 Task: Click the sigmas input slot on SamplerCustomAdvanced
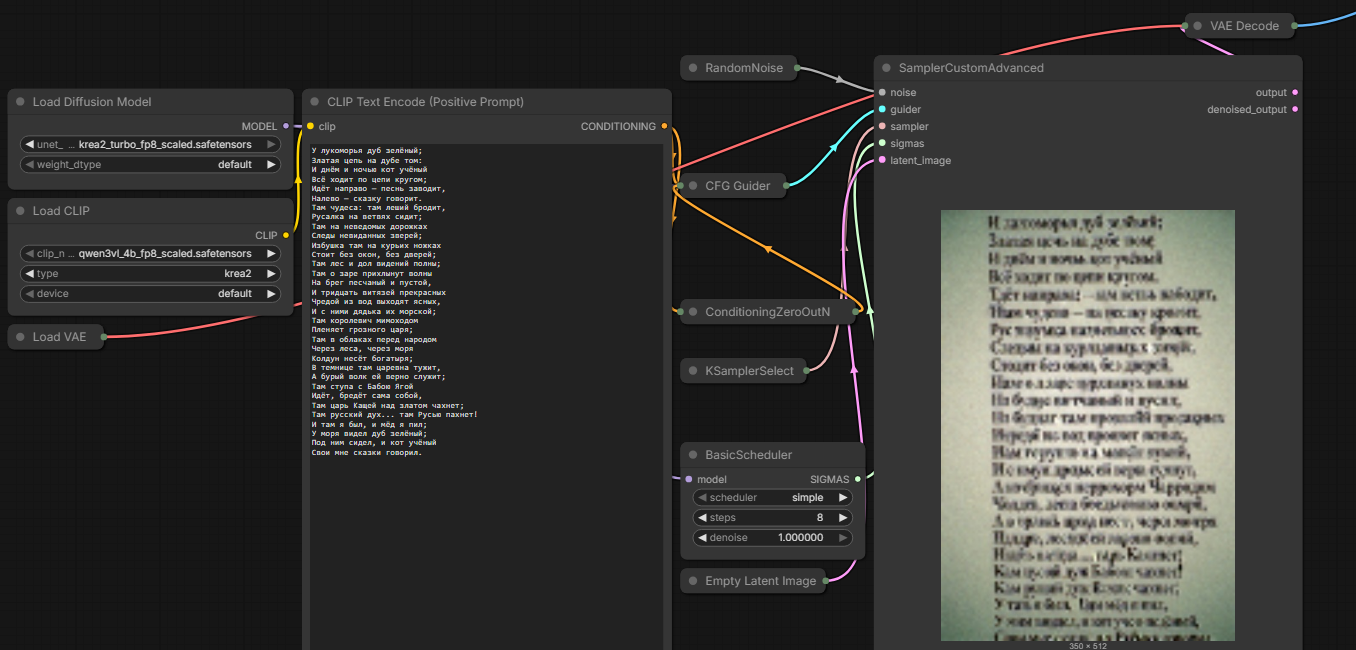[882, 143]
